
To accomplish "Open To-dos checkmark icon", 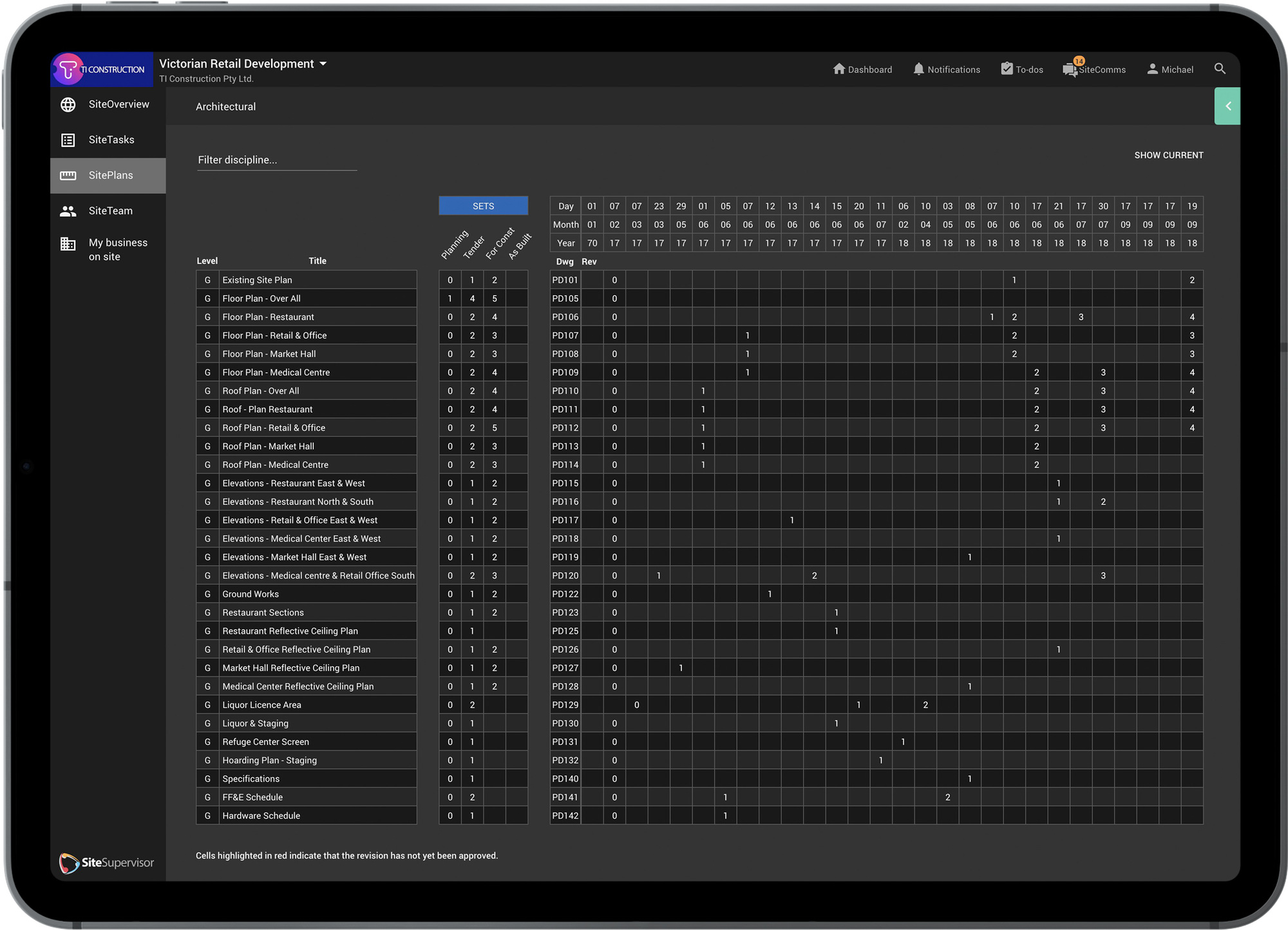I will [x=1007, y=68].
